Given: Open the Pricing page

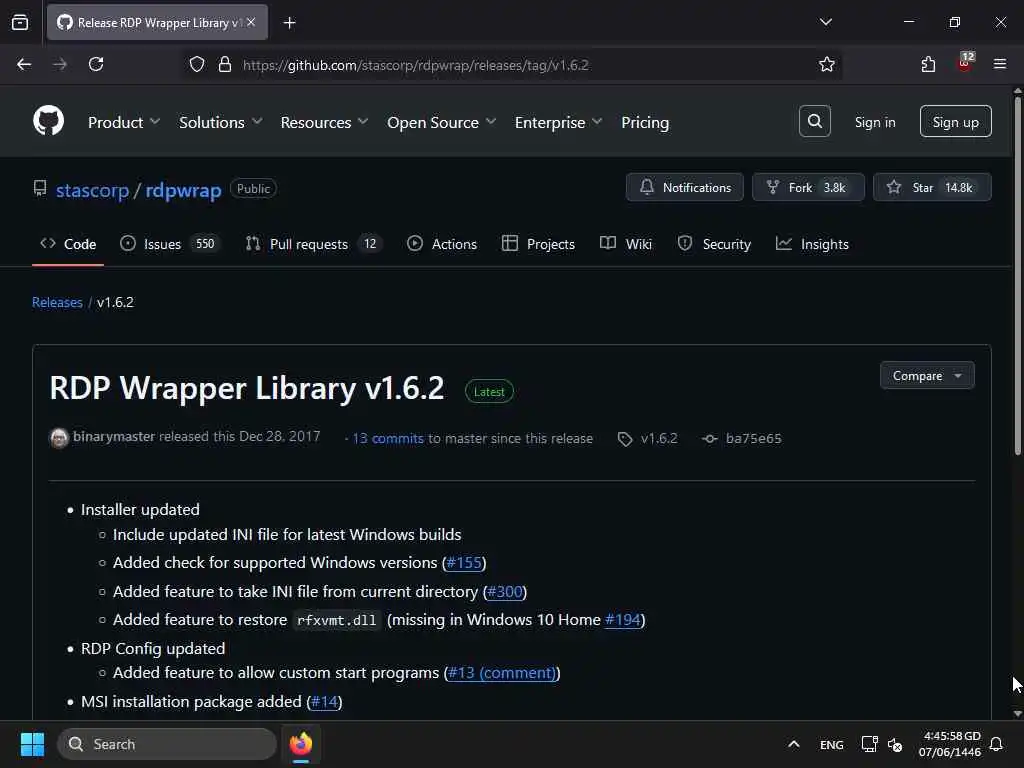Looking at the screenshot, I should [x=645, y=122].
